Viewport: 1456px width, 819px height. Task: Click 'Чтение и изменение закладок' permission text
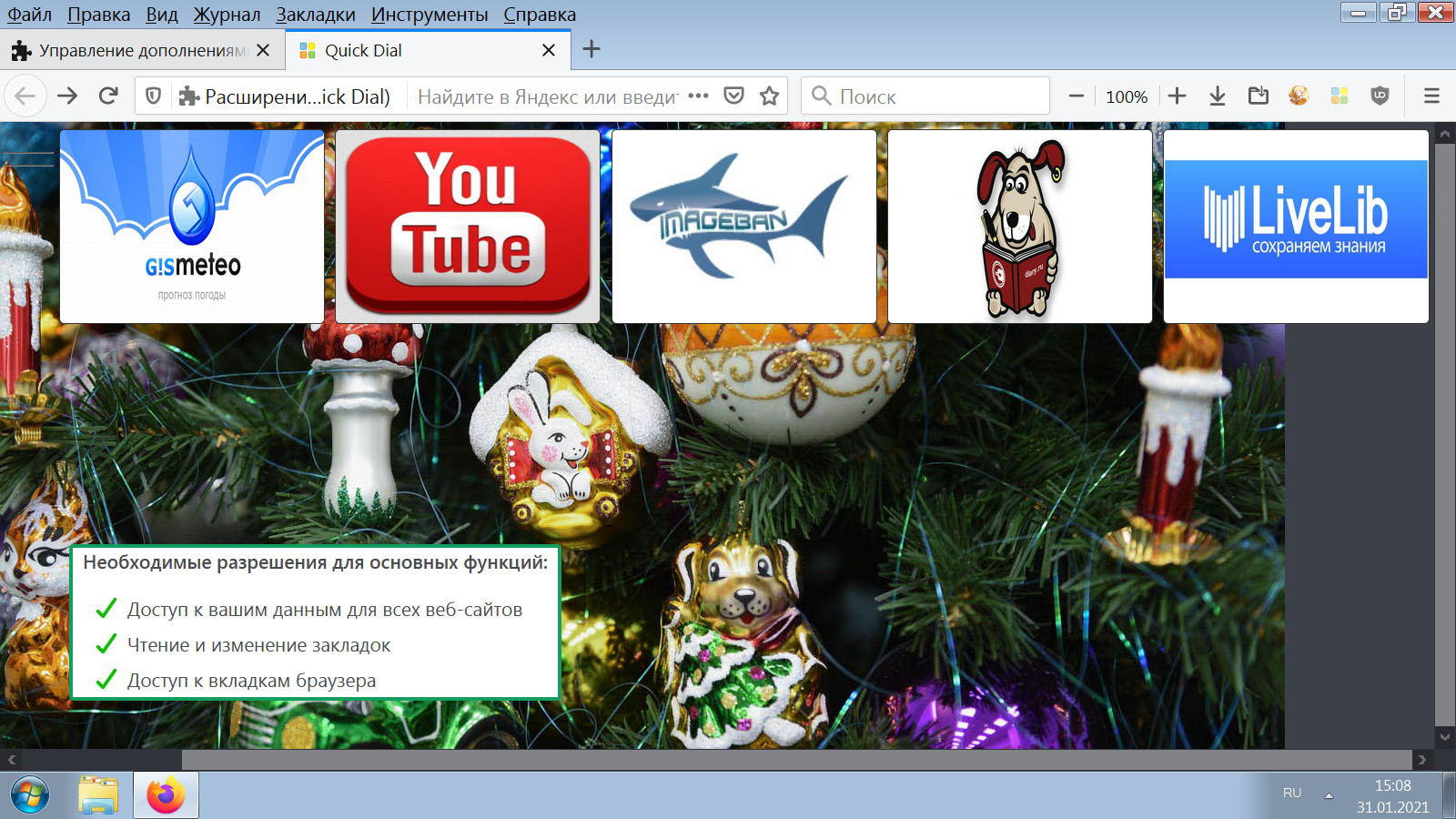(258, 645)
